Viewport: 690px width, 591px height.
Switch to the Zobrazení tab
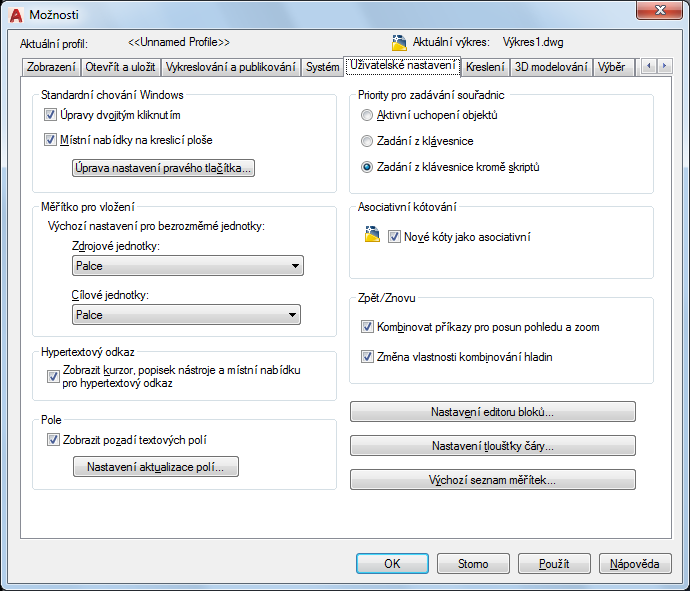(x=51, y=67)
